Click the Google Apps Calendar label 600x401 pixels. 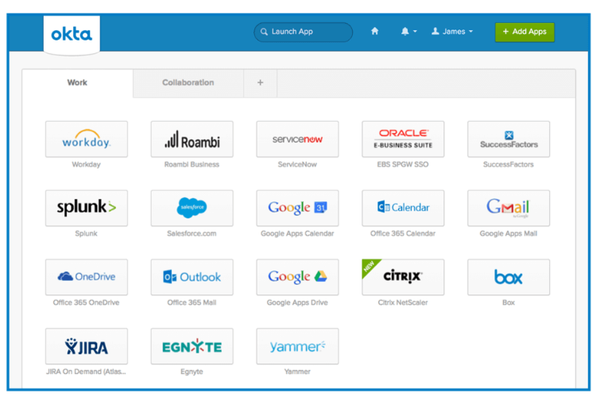[x=297, y=233]
